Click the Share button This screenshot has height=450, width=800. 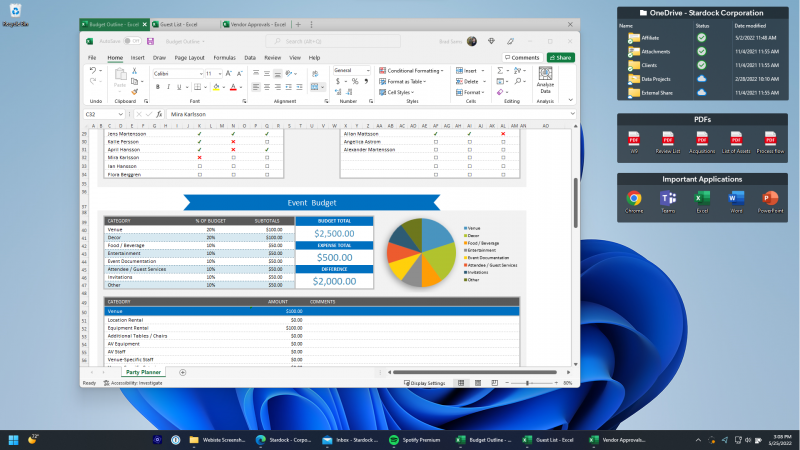click(x=560, y=58)
